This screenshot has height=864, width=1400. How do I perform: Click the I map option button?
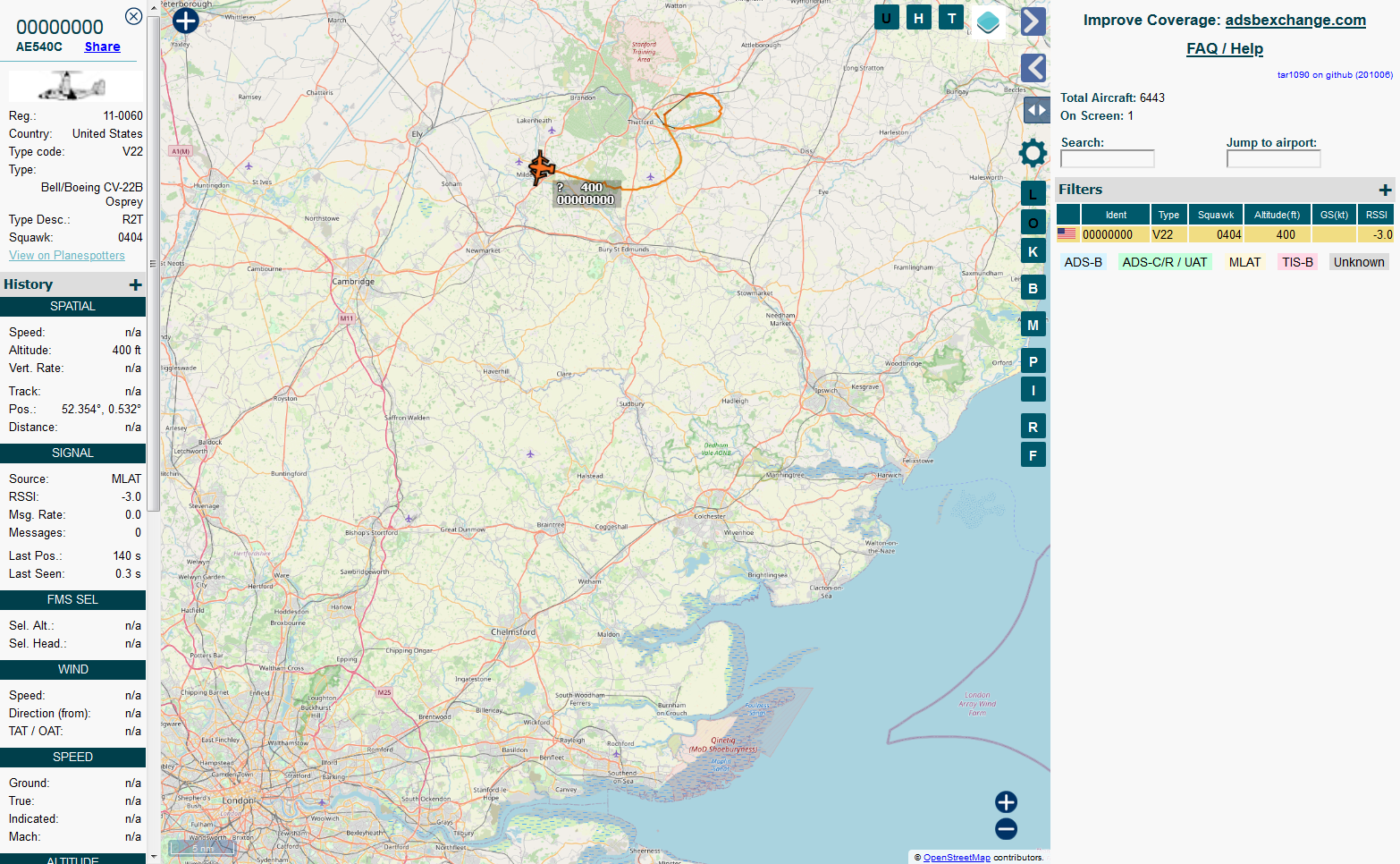pos(1033,390)
